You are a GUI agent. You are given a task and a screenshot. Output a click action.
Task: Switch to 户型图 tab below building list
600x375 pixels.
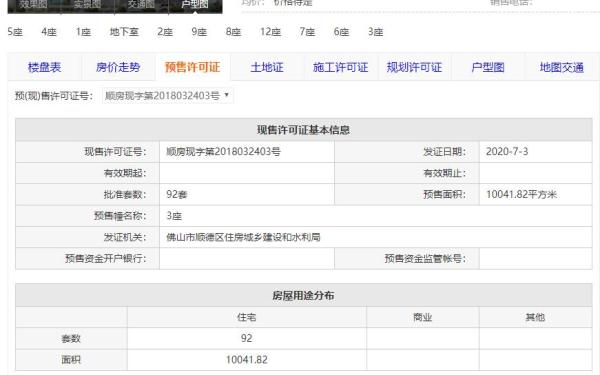tap(488, 67)
